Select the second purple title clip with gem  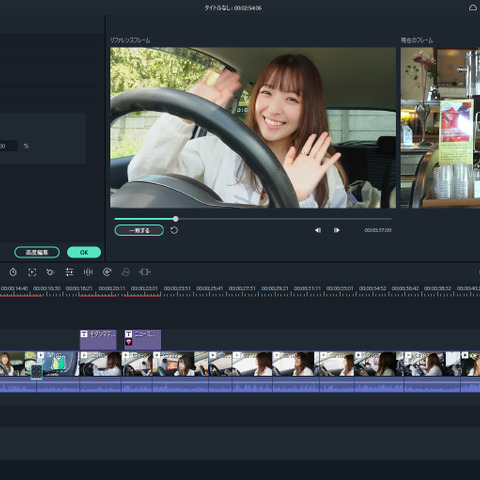tap(143, 339)
